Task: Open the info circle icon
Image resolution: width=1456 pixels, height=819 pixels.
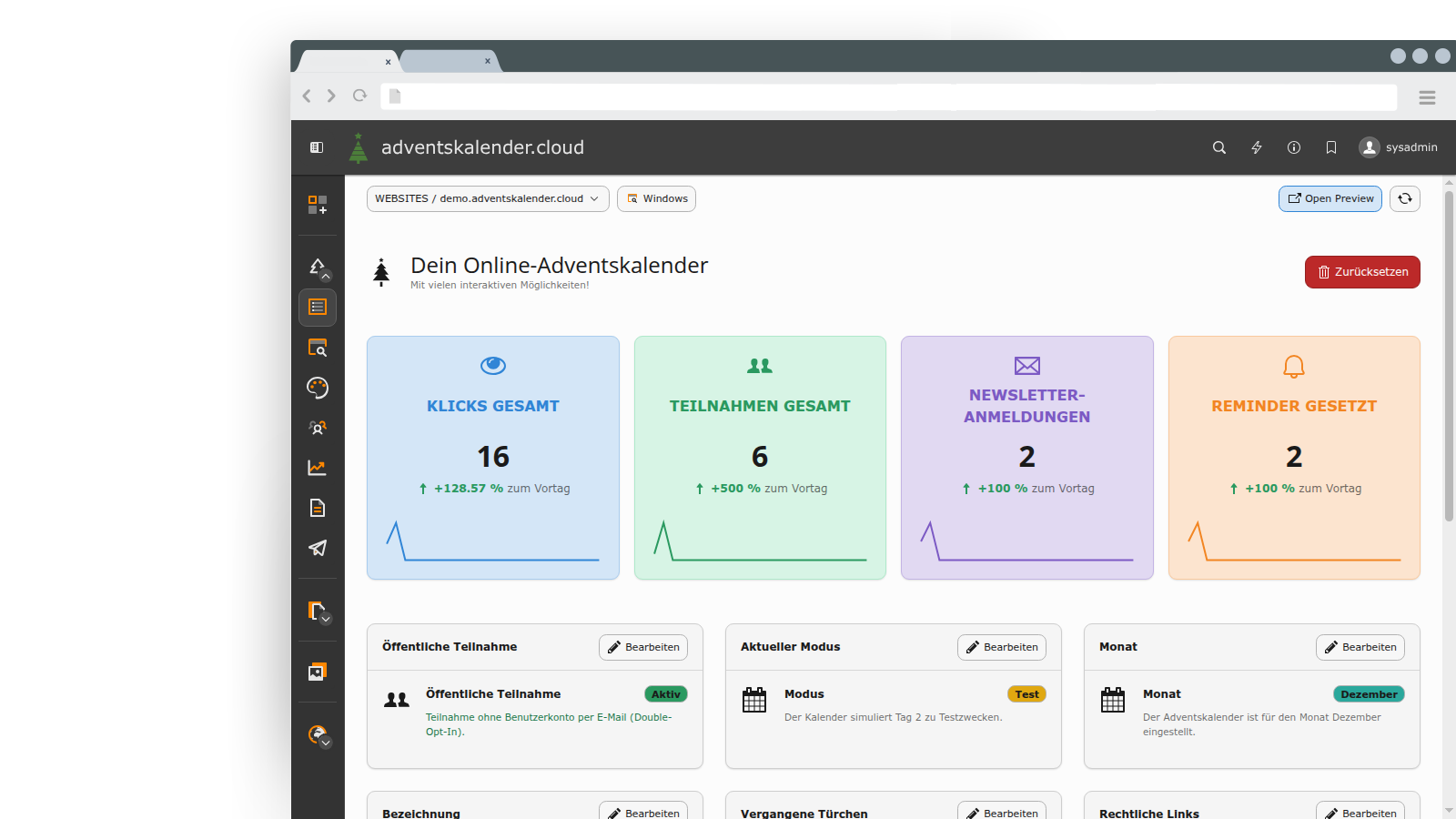Action: [x=1294, y=147]
